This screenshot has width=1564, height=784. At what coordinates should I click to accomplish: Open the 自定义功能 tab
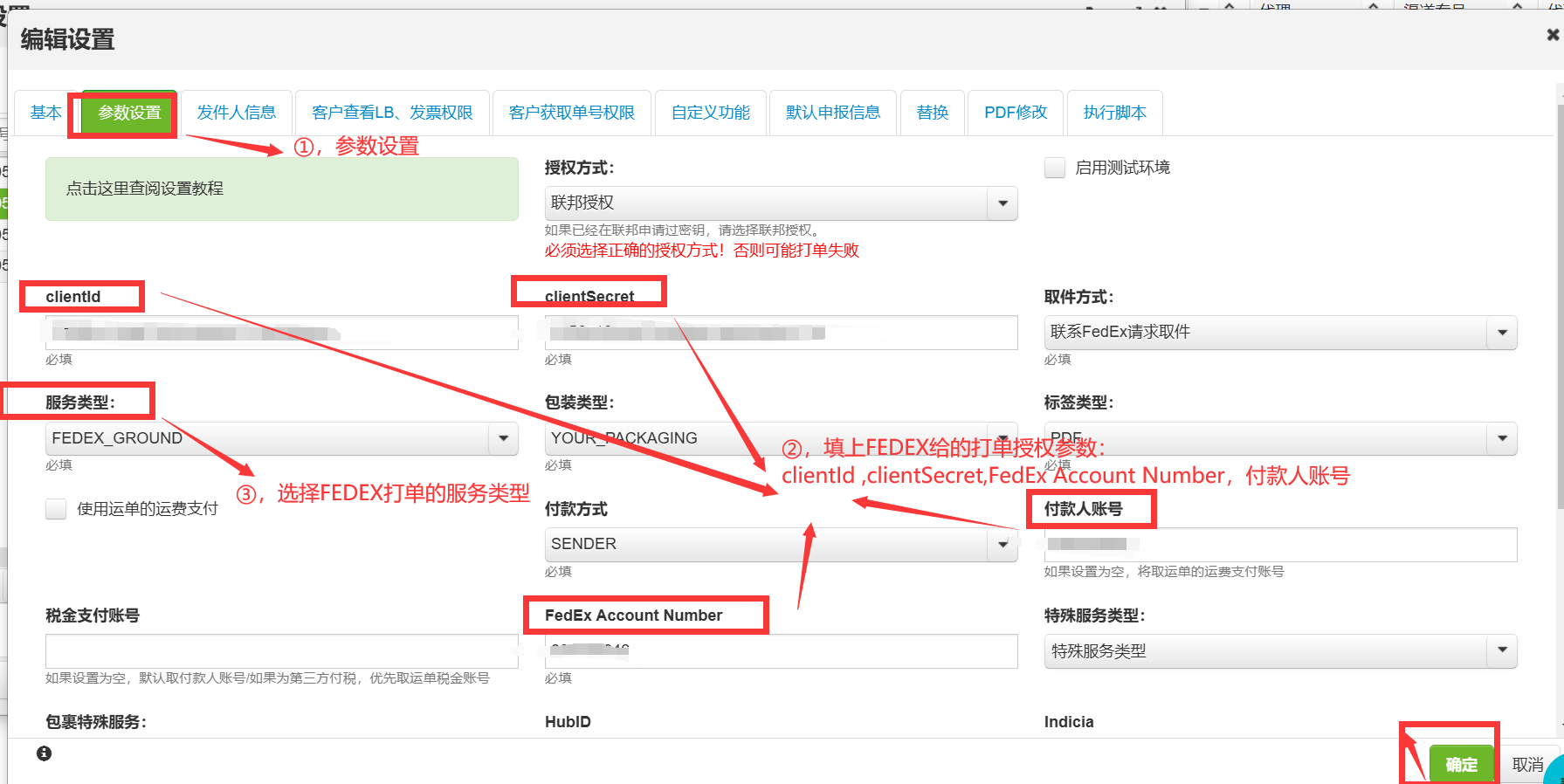[x=711, y=113]
